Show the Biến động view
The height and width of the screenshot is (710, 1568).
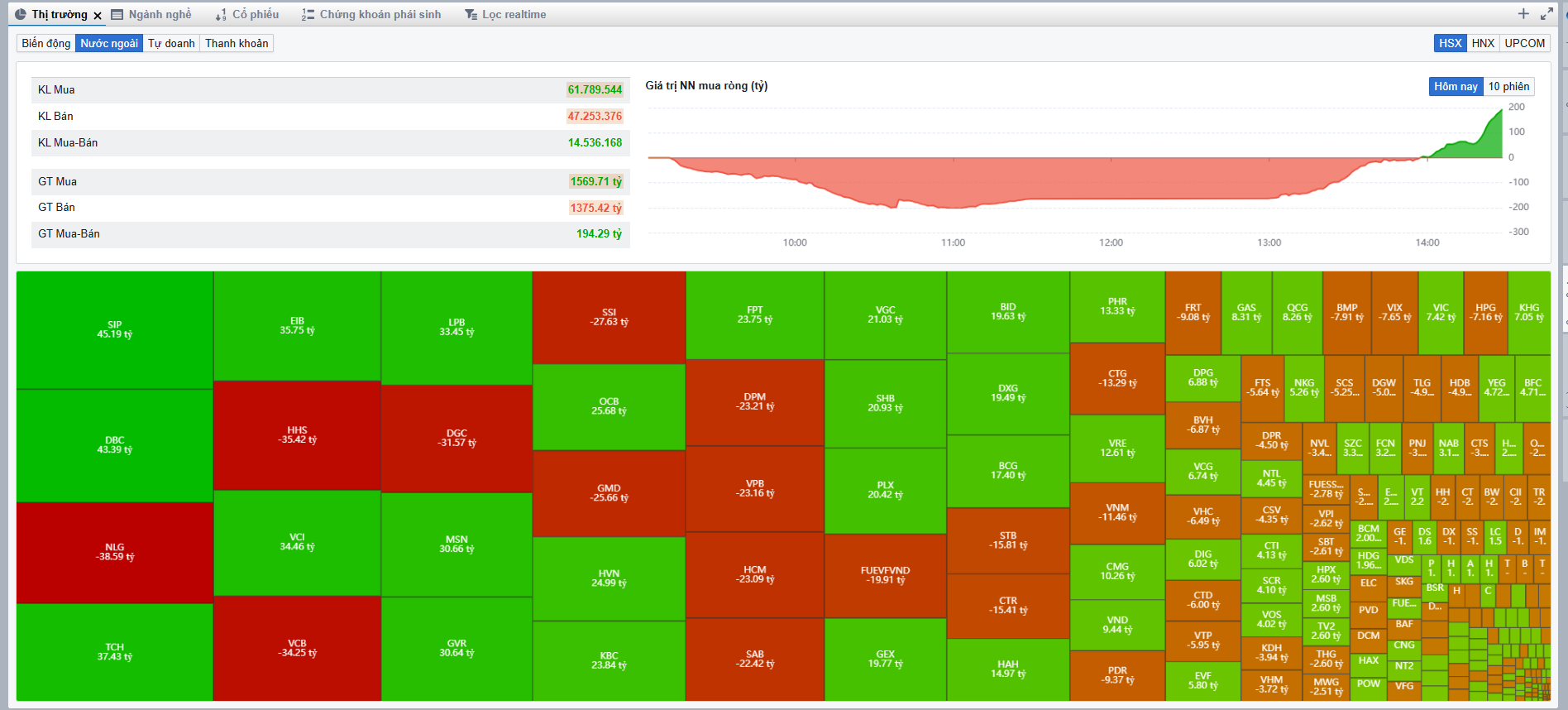click(x=46, y=43)
